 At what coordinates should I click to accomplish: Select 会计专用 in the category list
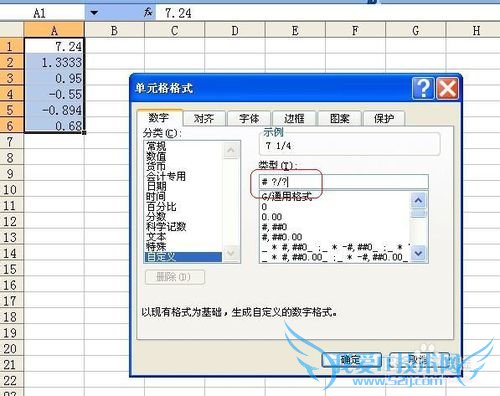click(183, 176)
